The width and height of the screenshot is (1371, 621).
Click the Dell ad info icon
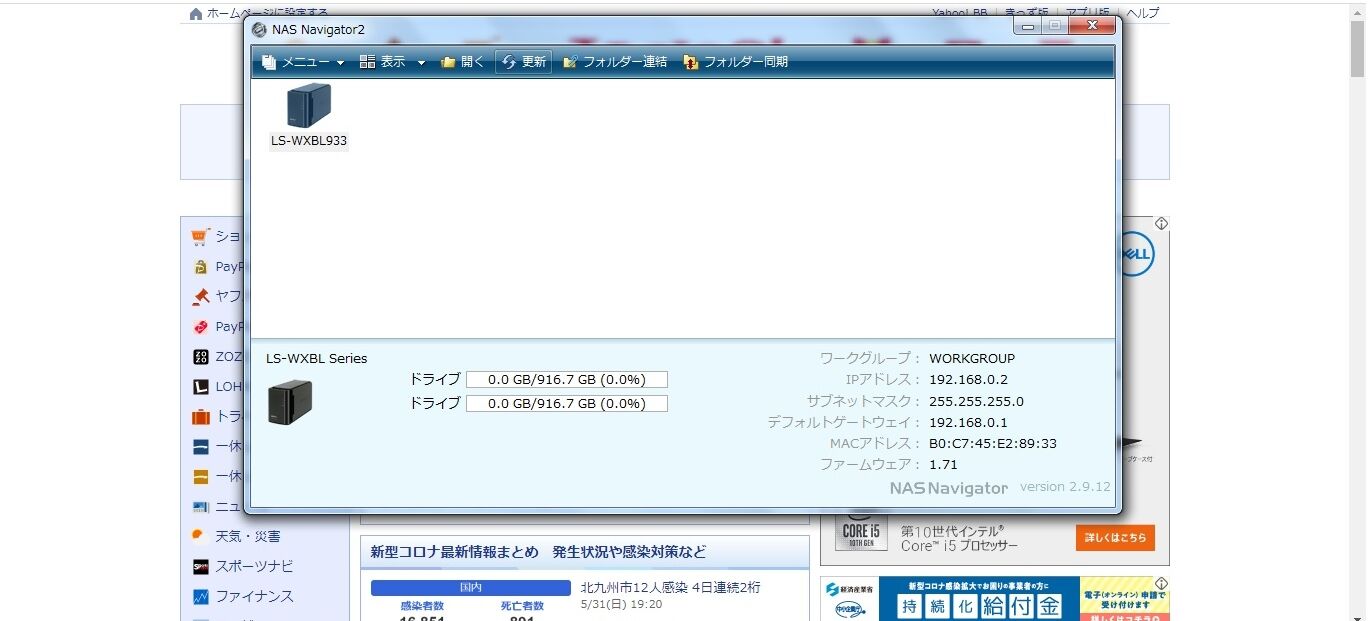pyautogui.click(x=1161, y=224)
